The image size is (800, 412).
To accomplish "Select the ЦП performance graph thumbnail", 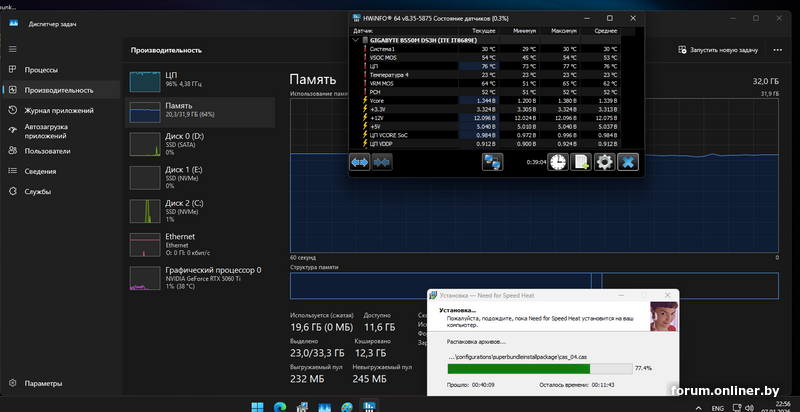I will click(x=145, y=77).
